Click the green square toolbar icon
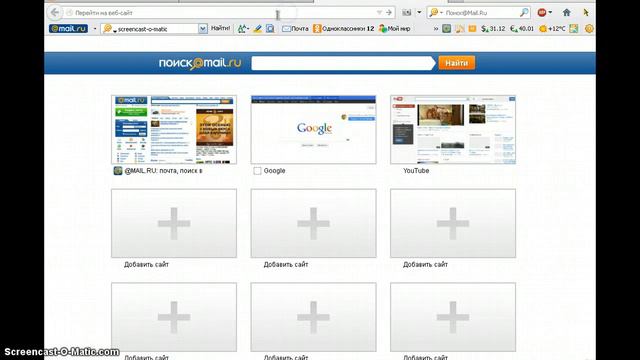This screenshot has height=360, width=640. 447,29
